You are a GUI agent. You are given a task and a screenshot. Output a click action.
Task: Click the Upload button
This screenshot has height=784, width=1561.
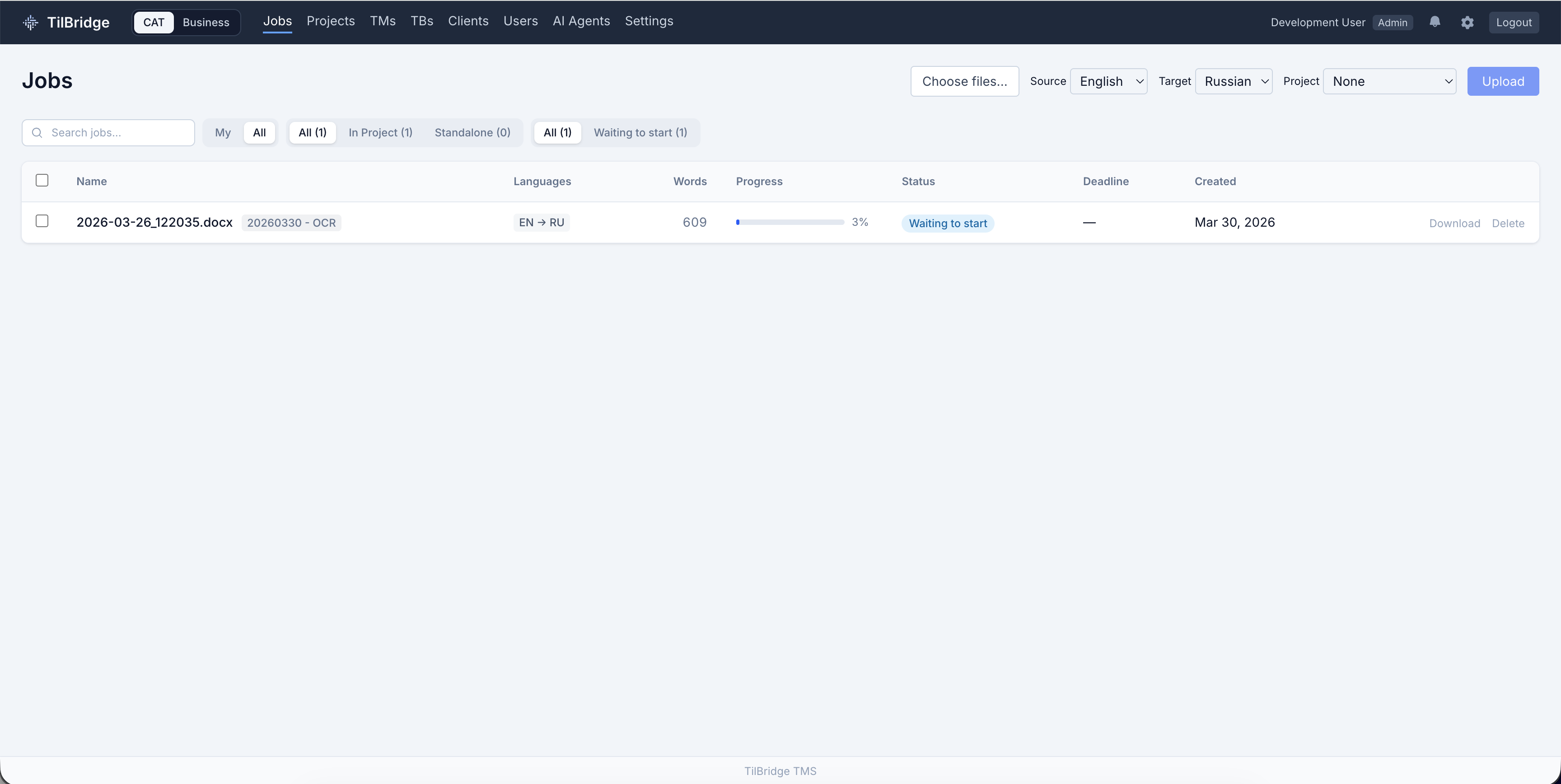pos(1502,81)
